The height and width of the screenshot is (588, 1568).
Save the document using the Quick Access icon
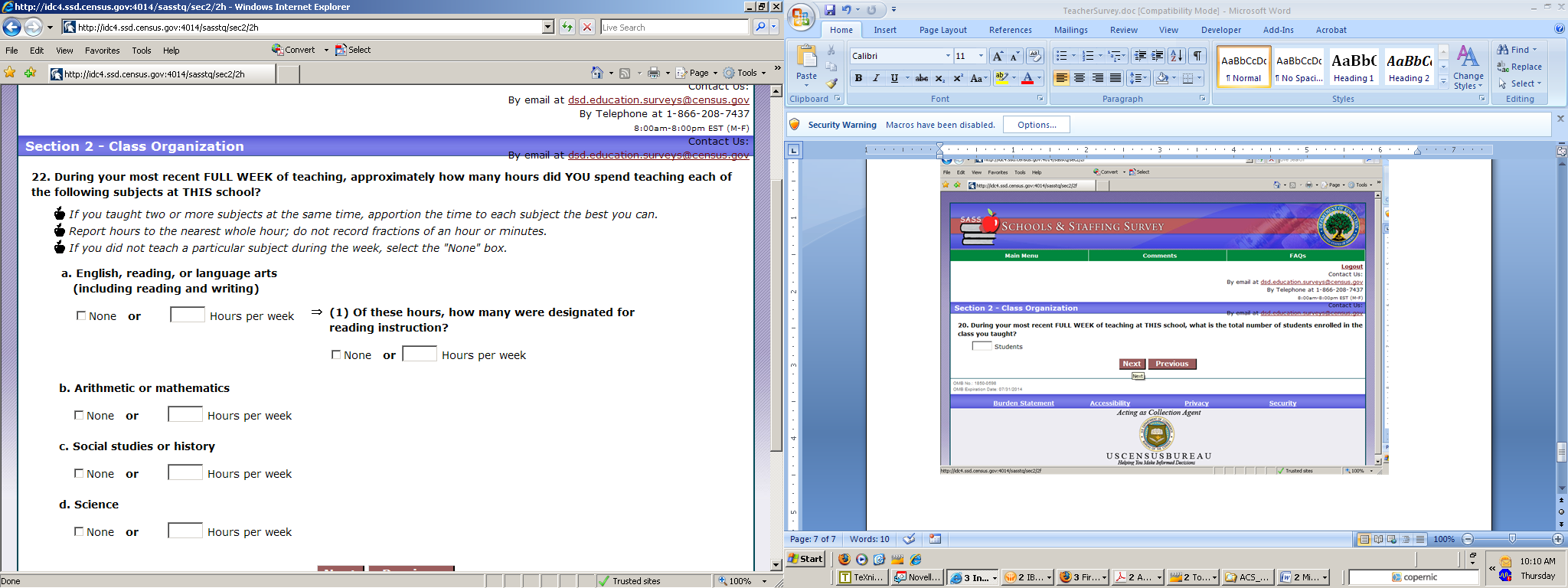tap(830, 10)
